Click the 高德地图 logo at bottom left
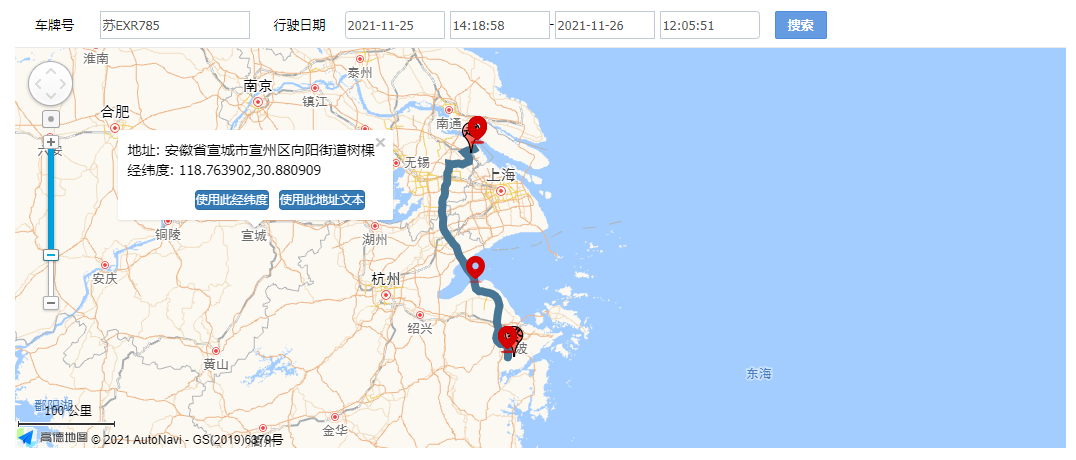The image size is (1076, 460). (53, 438)
